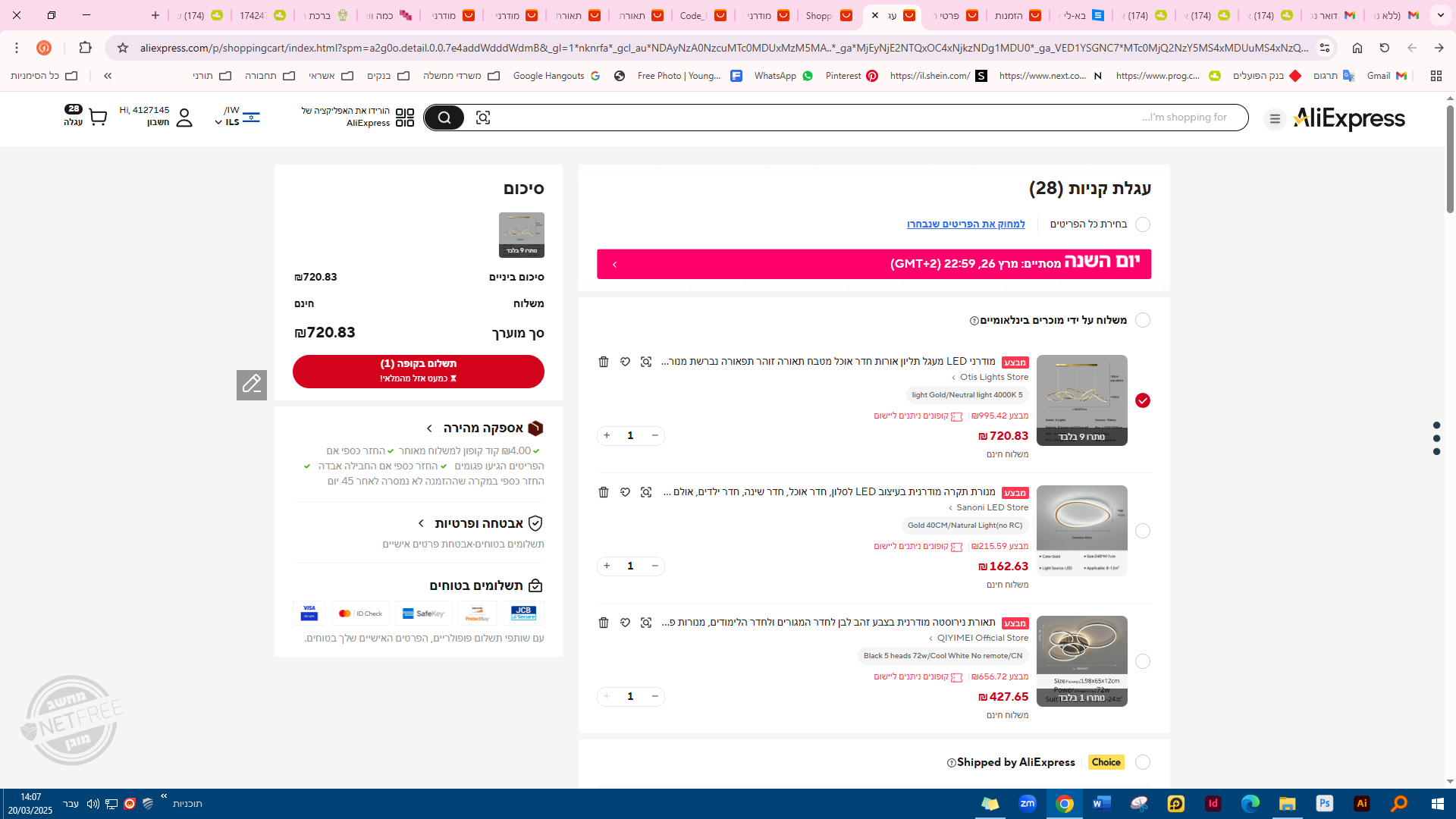This screenshot has width=1456, height=819.
Task: Click the image search camera icon in search bar
Action: click(x=483, y=118)
